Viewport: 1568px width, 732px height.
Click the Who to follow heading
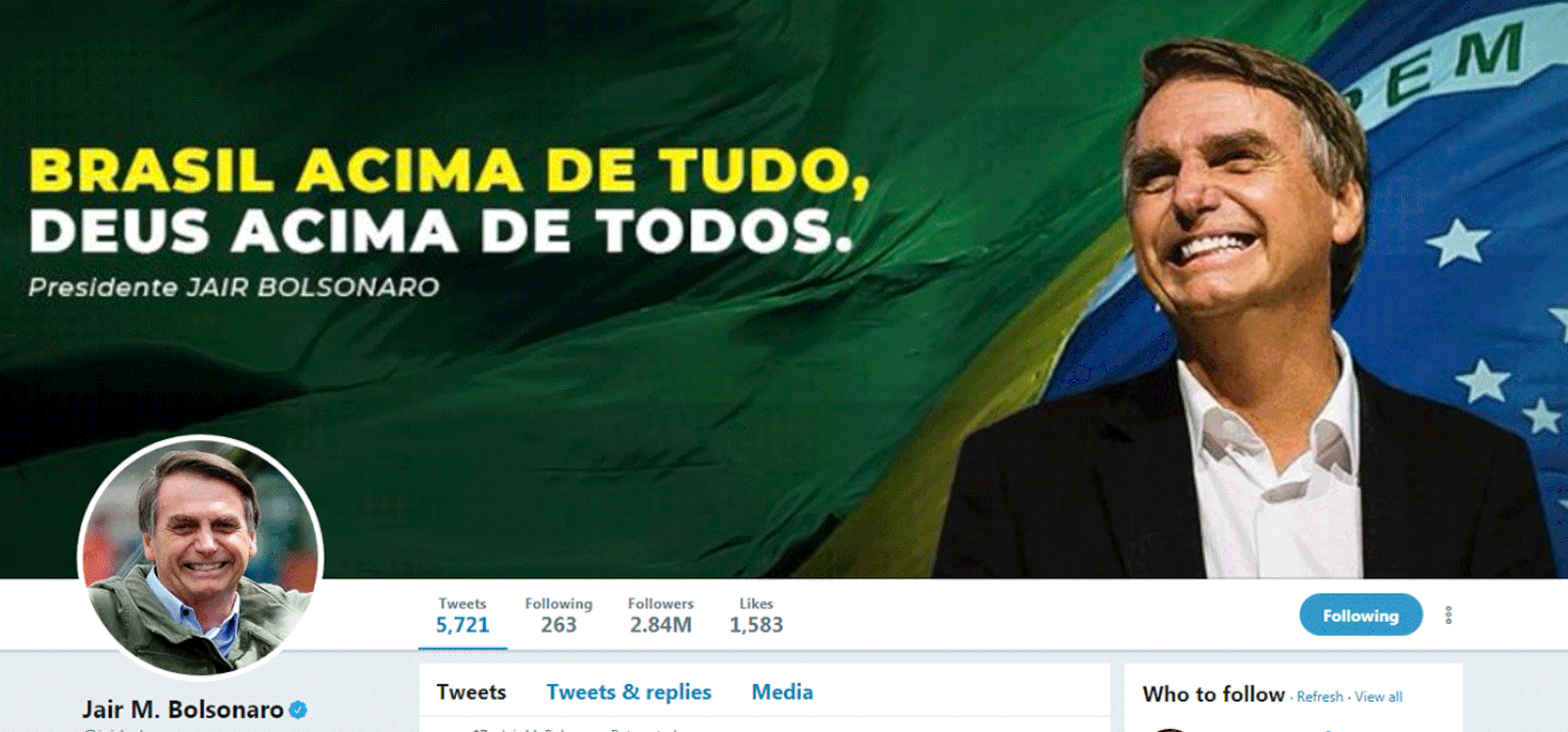click(x=1213, y=694)
